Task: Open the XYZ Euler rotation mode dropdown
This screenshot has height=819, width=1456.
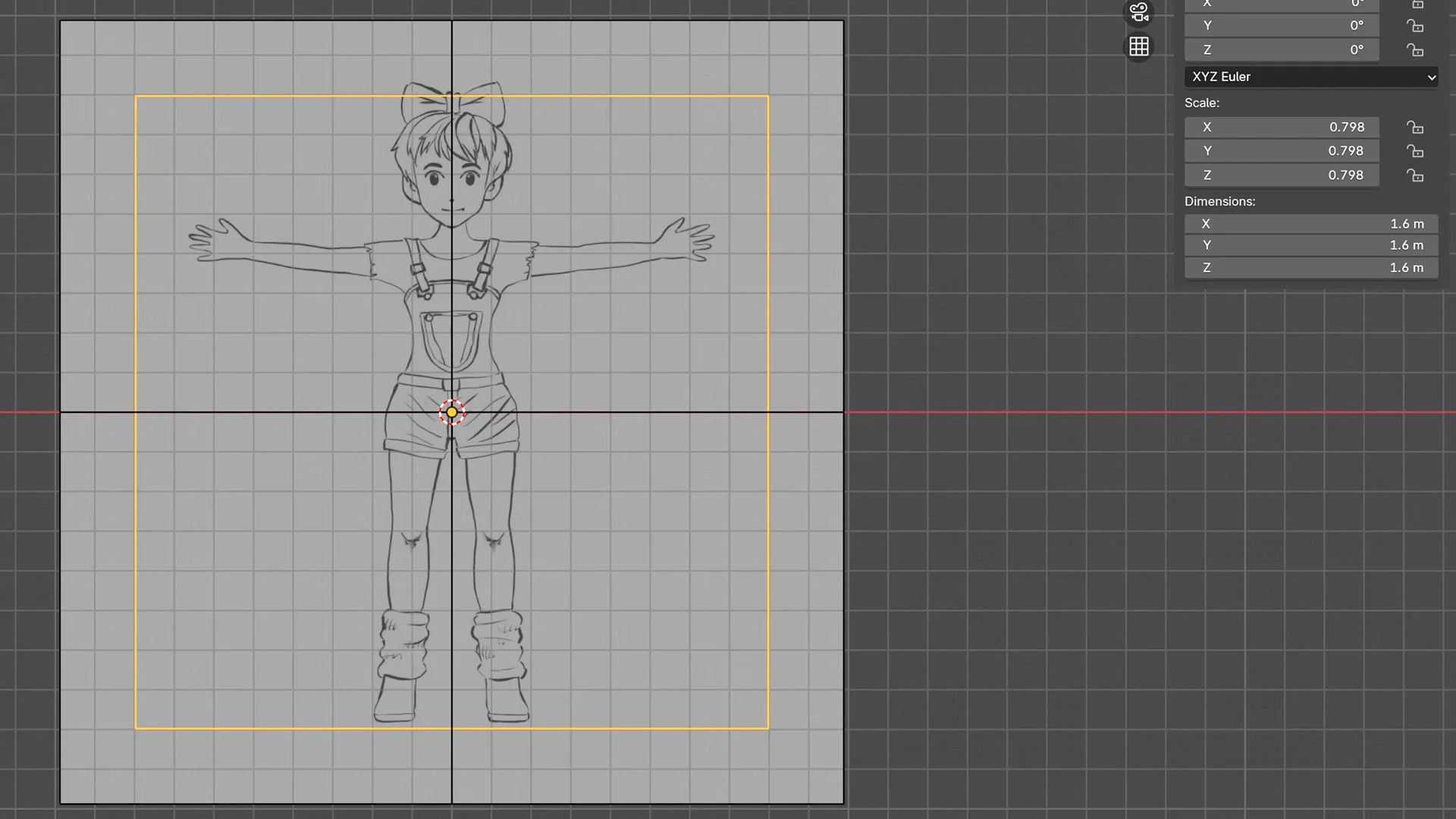Action: pos(1310,77)
